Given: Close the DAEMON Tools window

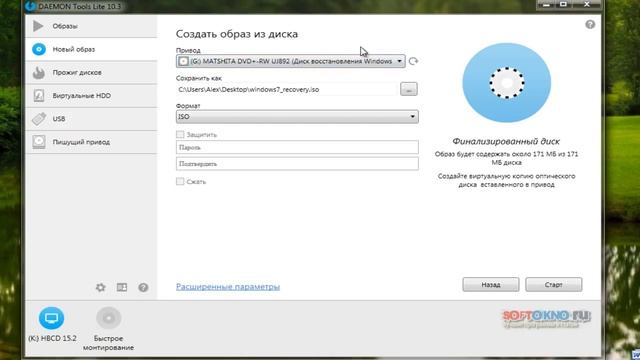Looking at the screenshot, I should click(587, 4).
